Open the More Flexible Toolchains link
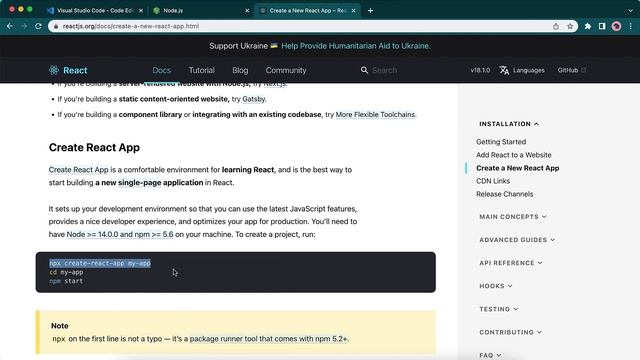The height and width of the screenshot is (360, 640). pos(375,115)
